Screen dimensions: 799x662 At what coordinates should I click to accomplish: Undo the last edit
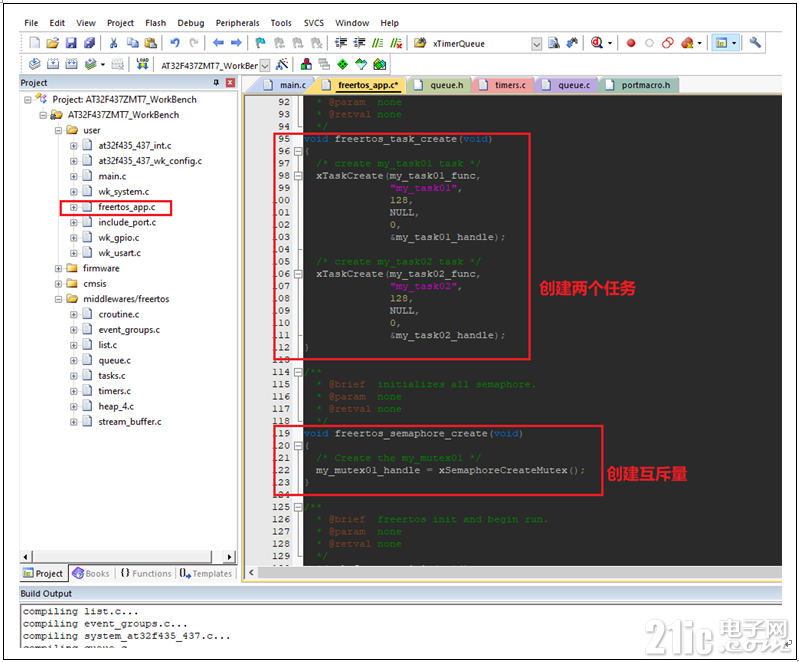(x=175, y=43)
